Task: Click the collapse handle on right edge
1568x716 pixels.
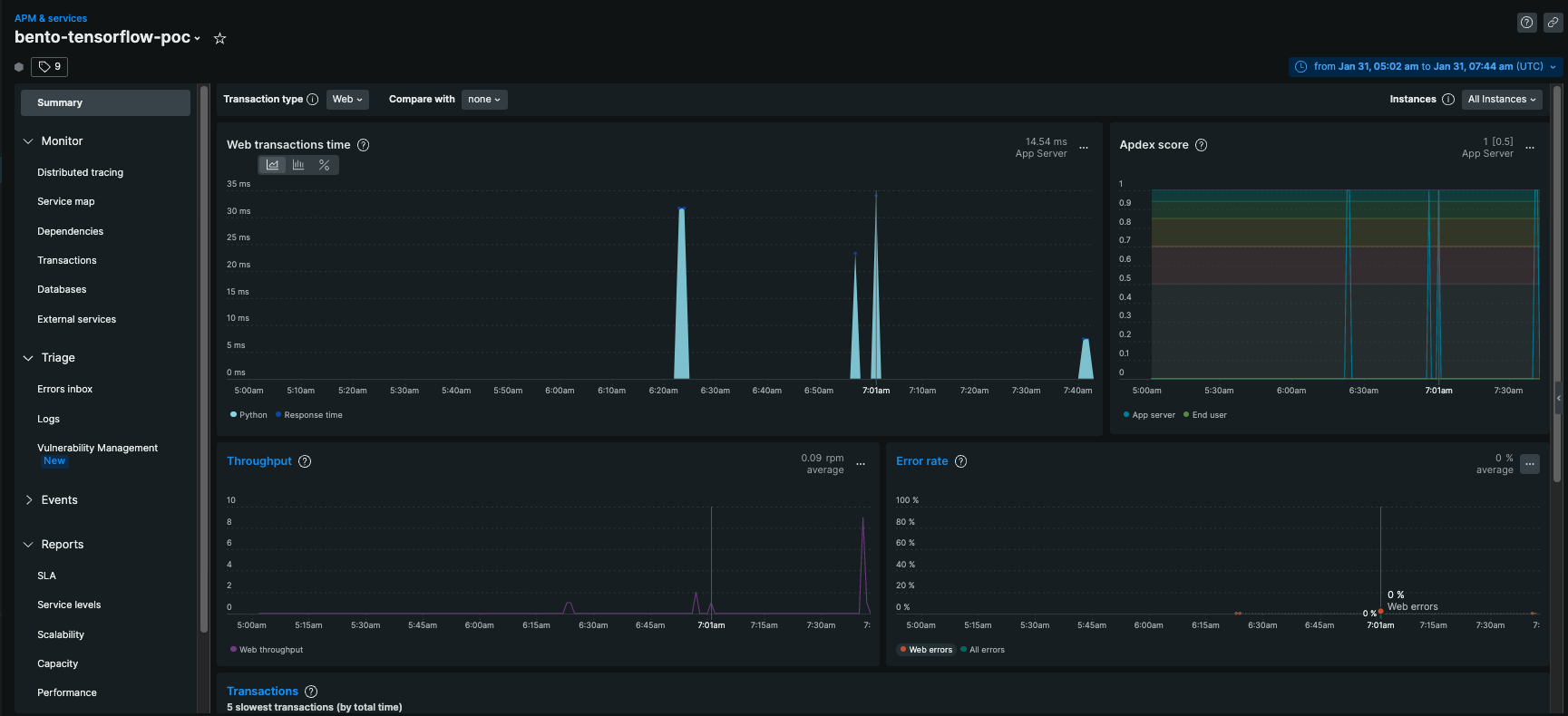Action: (x=1558, y=397)
